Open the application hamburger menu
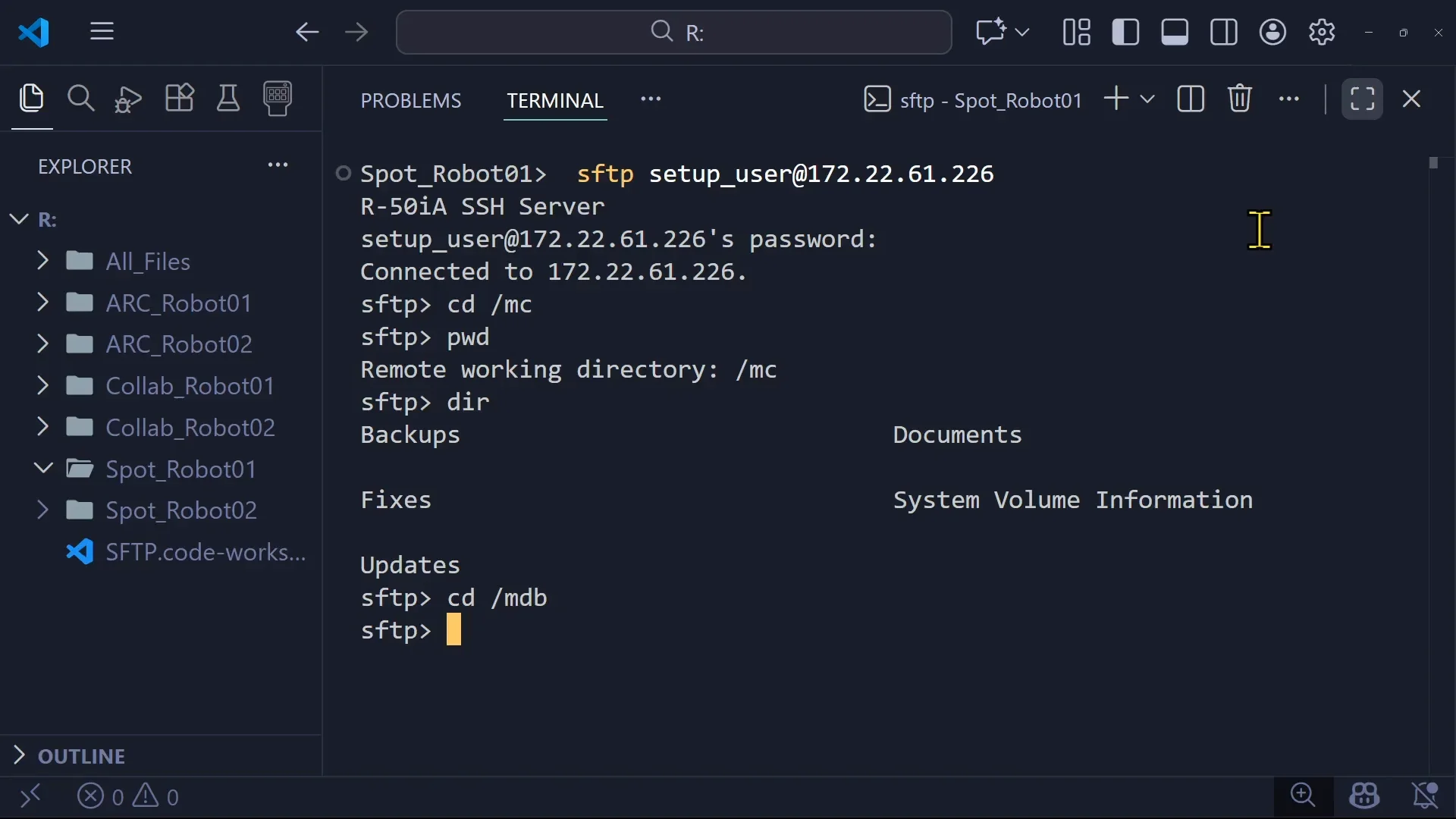 tap(102, 32)
